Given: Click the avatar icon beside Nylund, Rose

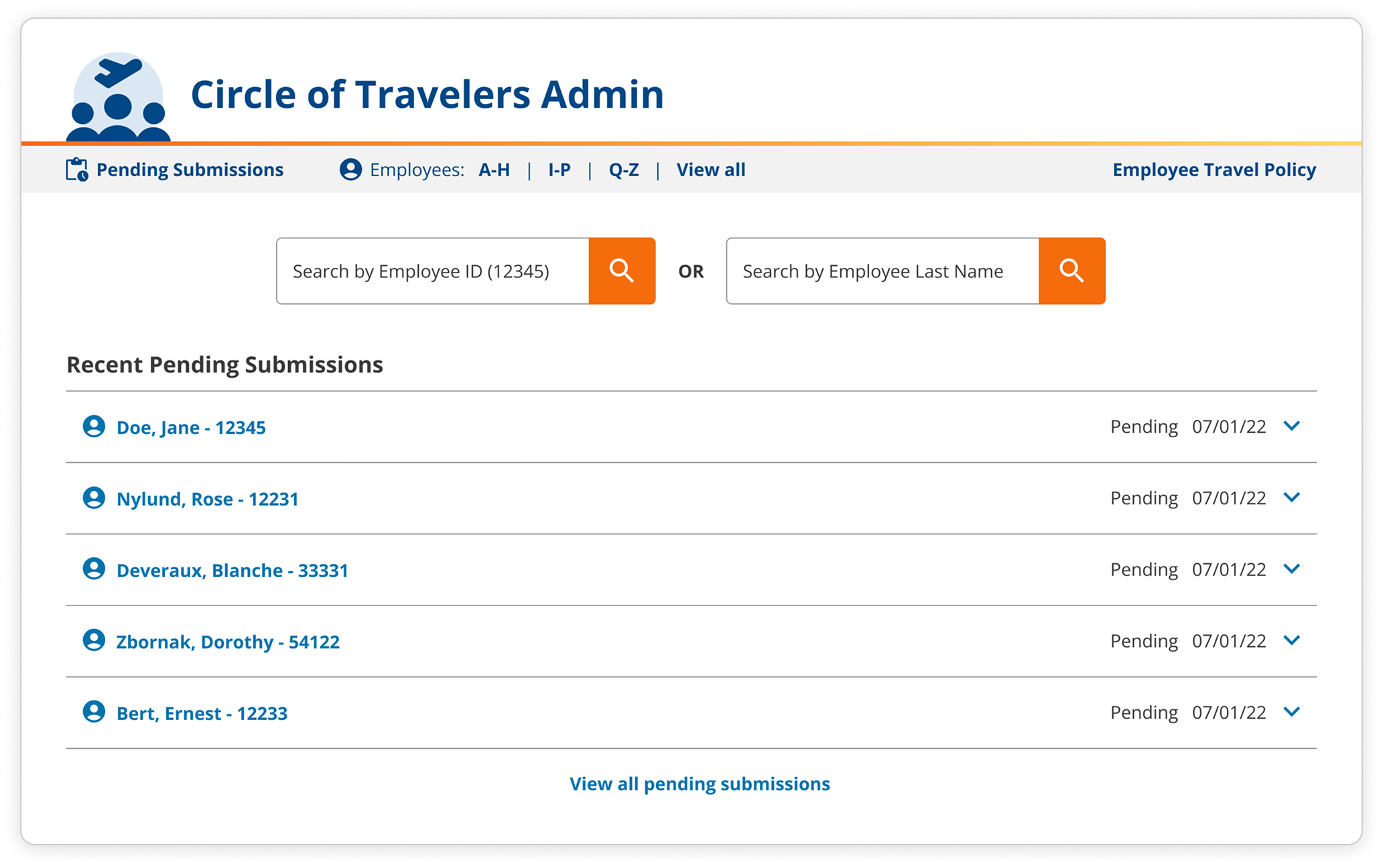Looking at the screenshot, I should (94, 498).
